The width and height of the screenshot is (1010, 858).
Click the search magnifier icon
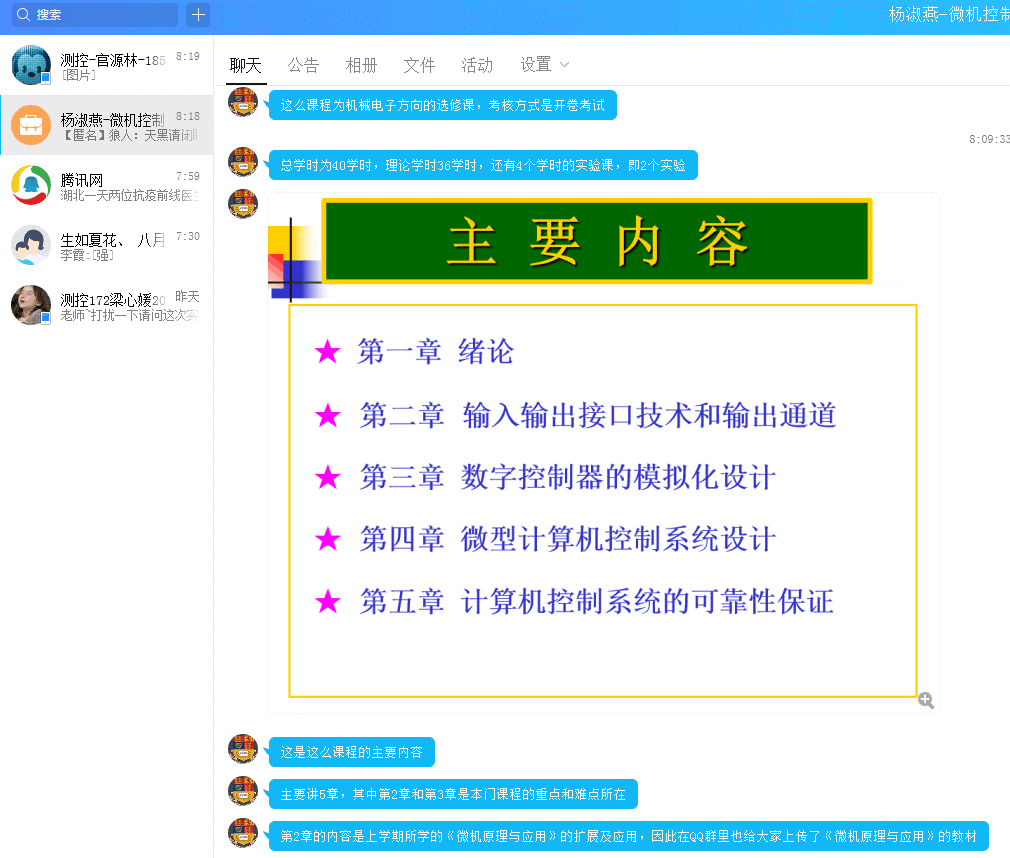[x=22, y=15]
